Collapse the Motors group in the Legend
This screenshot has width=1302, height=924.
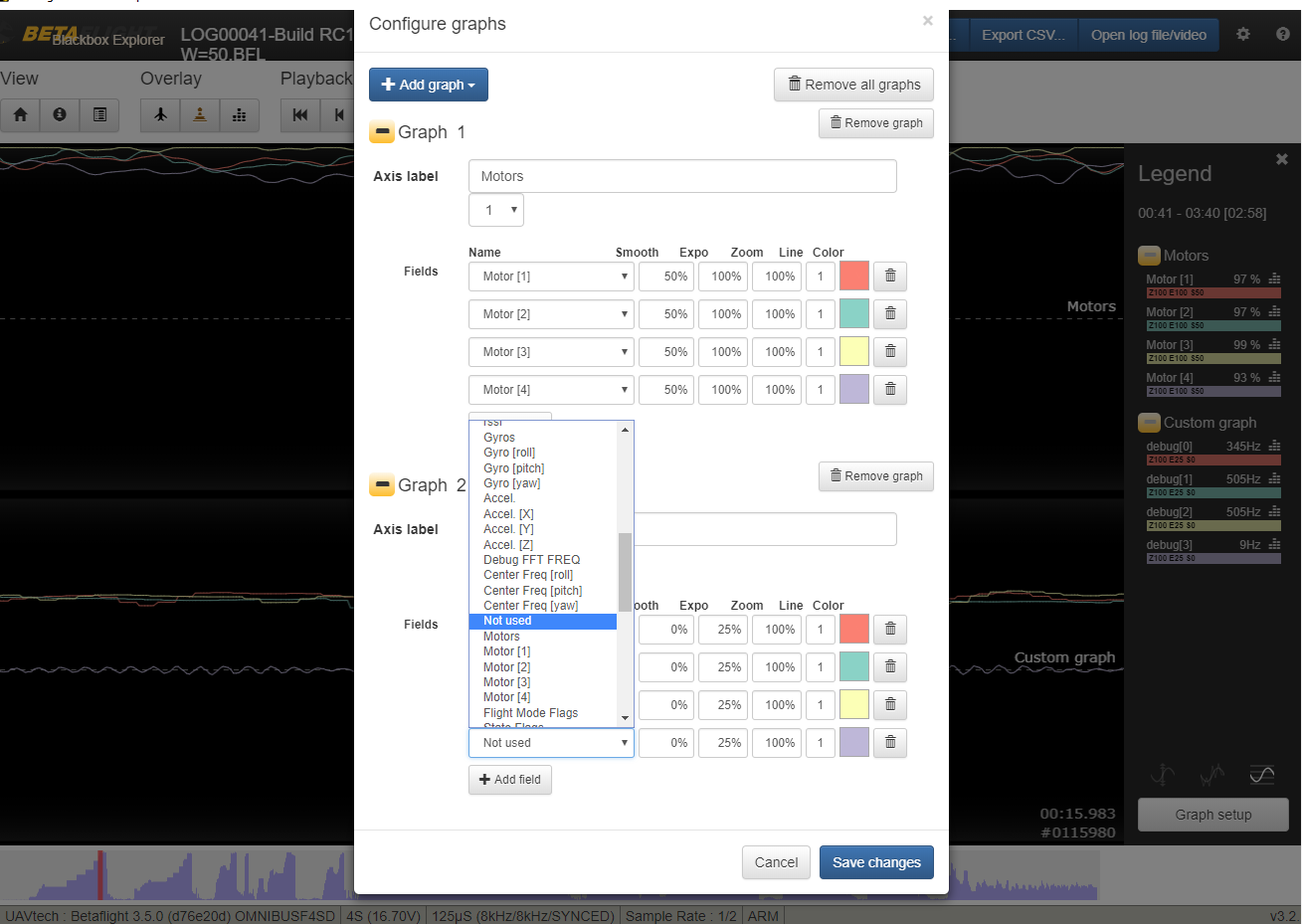point(1150,255)
